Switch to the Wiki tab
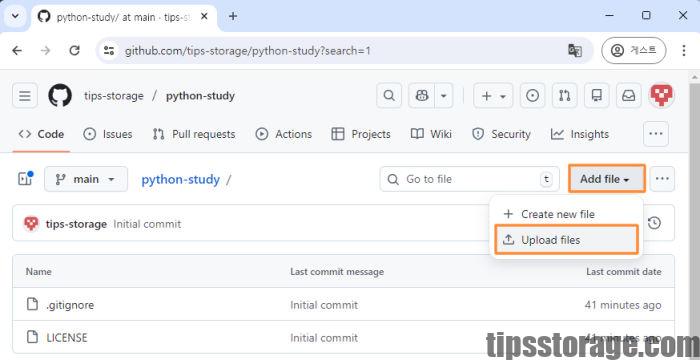 tap(431, 134)
